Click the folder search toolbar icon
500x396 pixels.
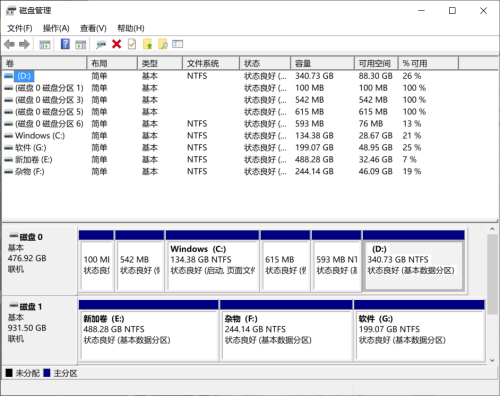point(163,44)
